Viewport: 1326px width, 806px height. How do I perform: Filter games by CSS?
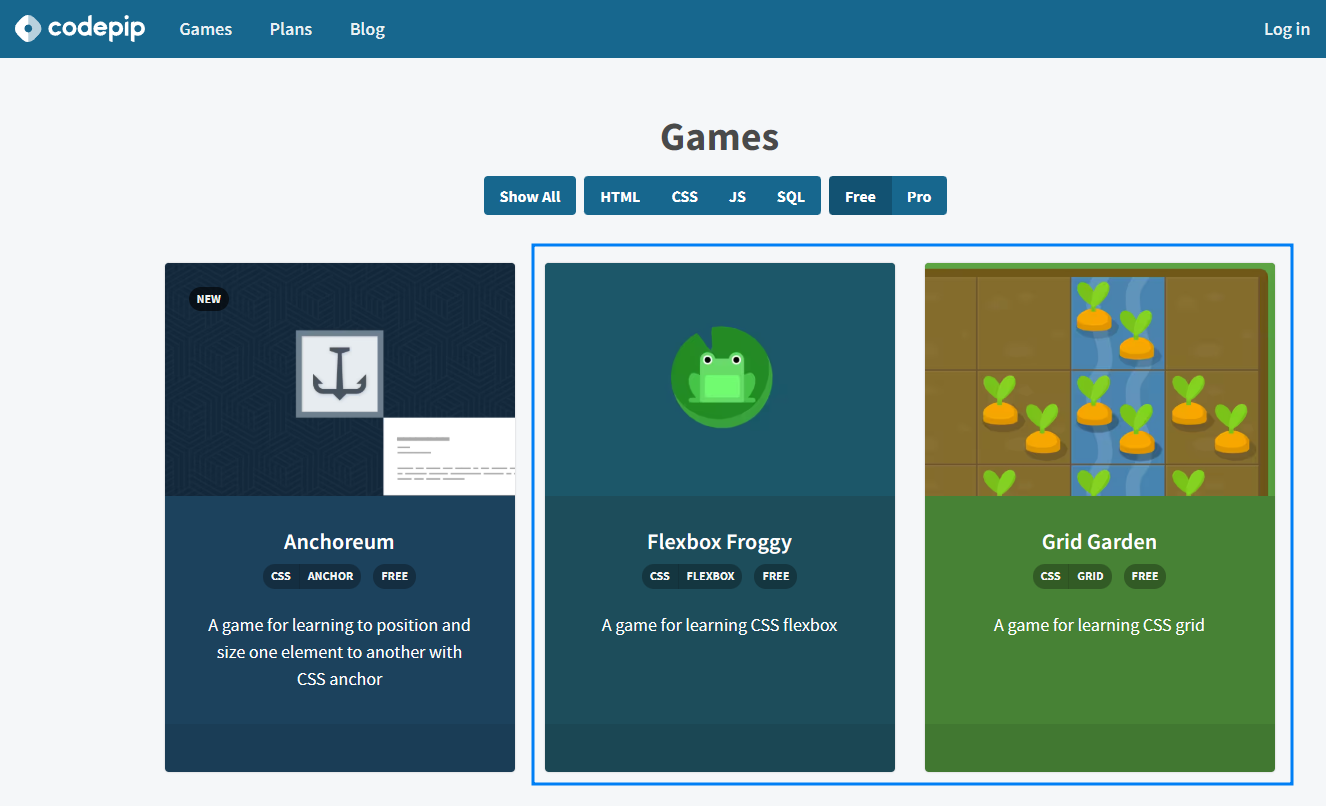pyautogui.click(x=685, y=196)
